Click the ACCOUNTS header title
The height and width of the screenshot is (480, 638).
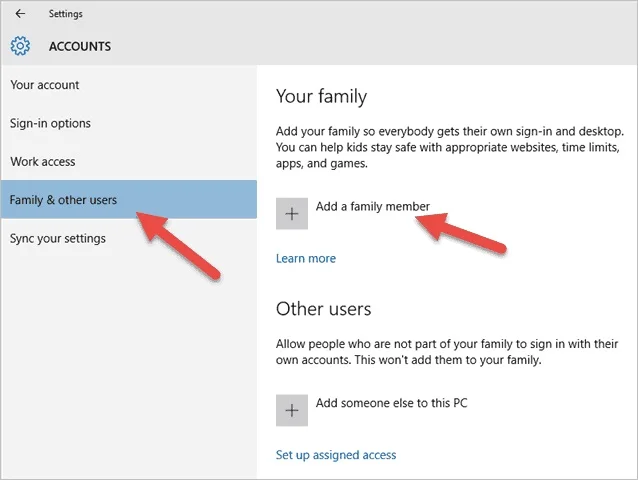click(x=80, y=46)
